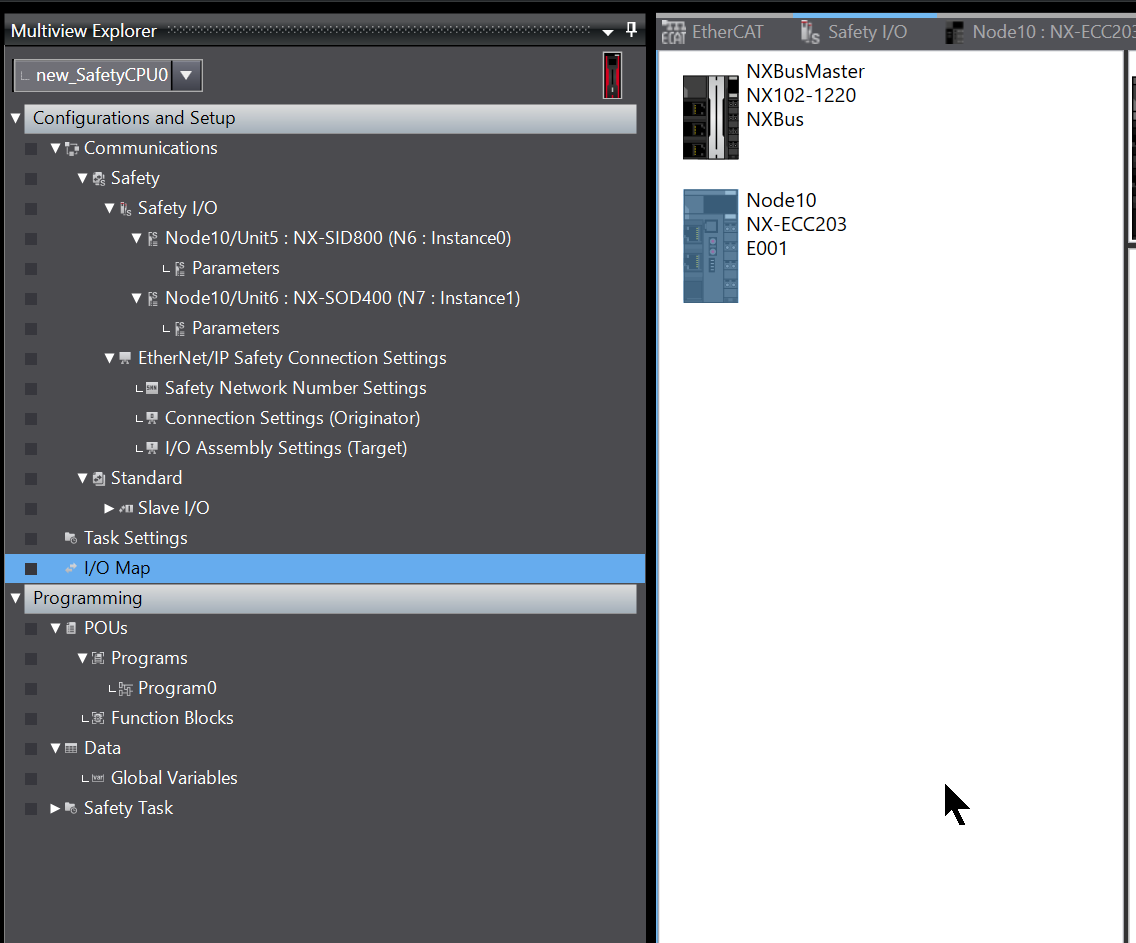This screenshot has height=943, width=1136.
Task: Click the Task Settings icon
Action: (x=71, y=538)
